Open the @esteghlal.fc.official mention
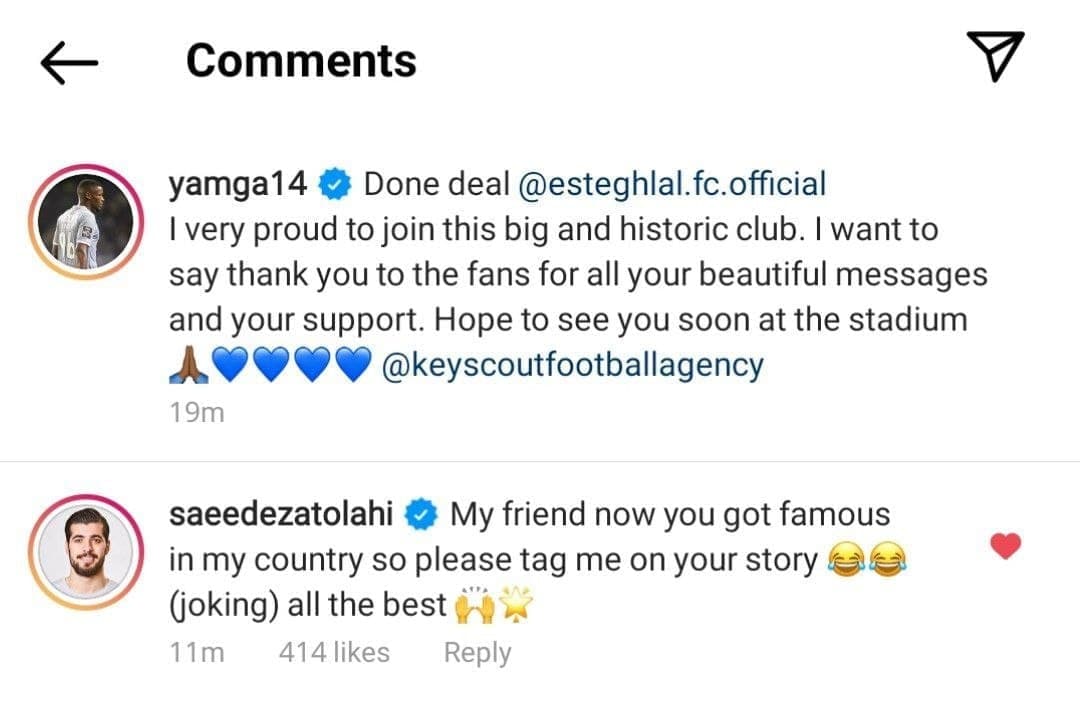 coord(670,184)
